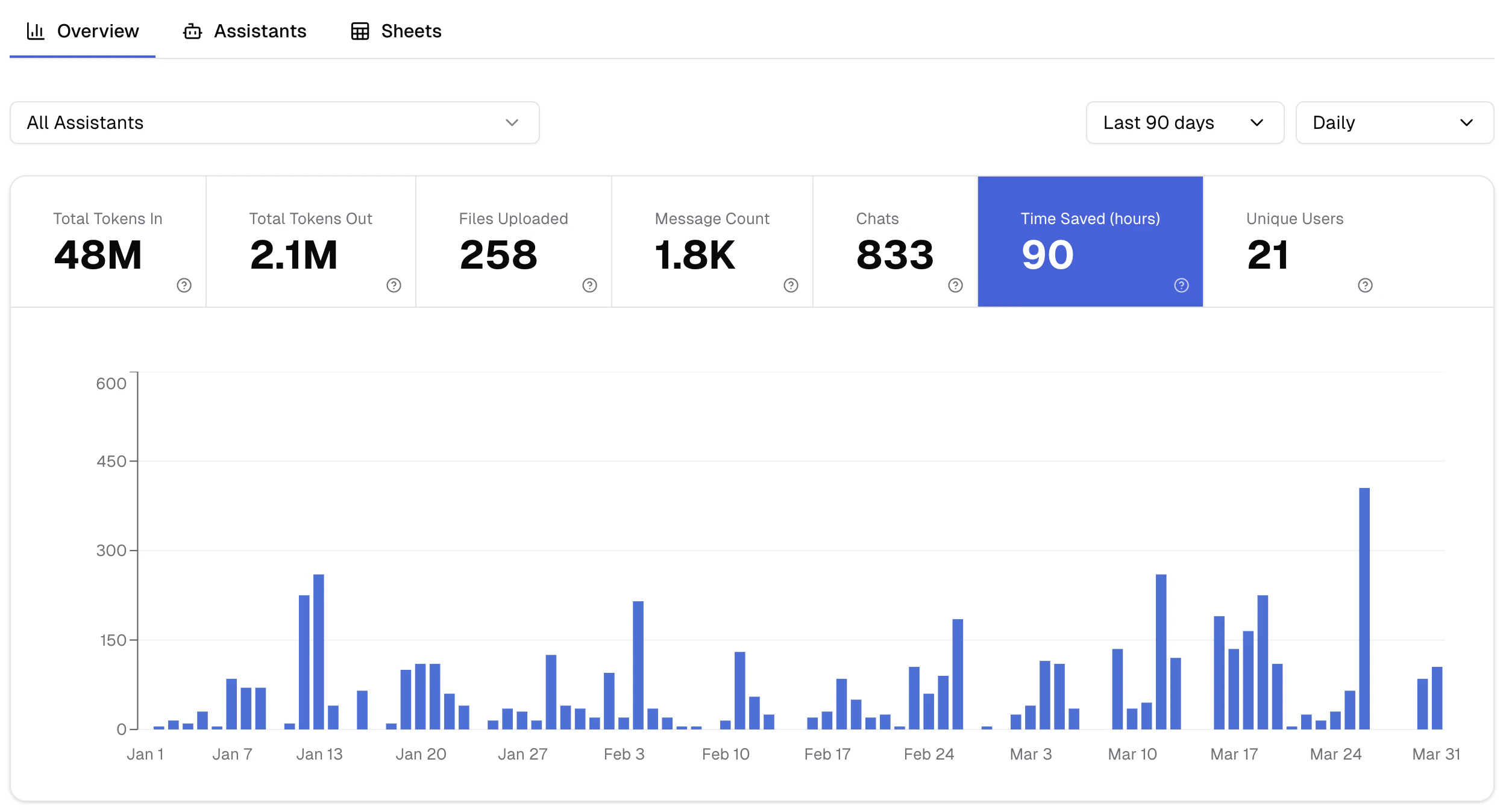The image size is (1503, 812).
Task: Switch to the Assistants tab
Action: tap(260, 31)
